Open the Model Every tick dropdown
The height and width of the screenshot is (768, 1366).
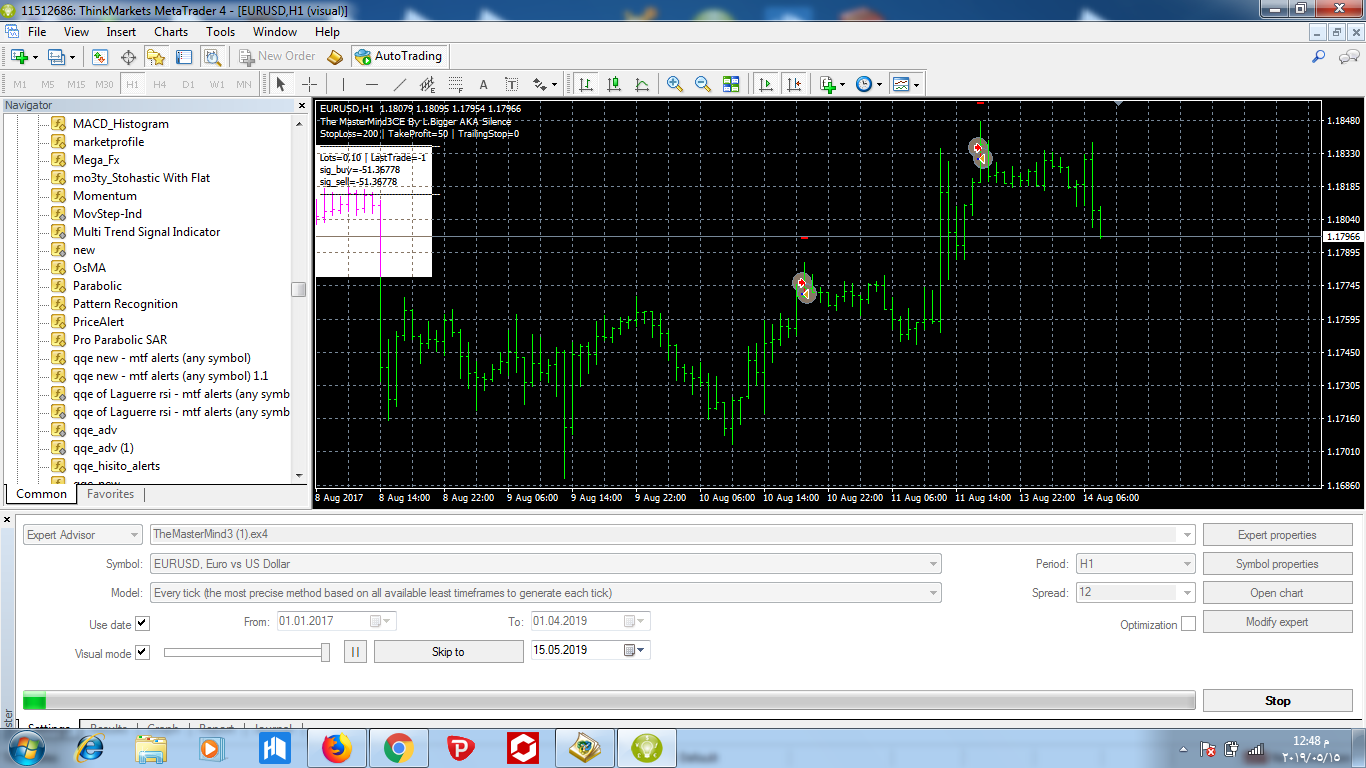(x=545, y=593)
